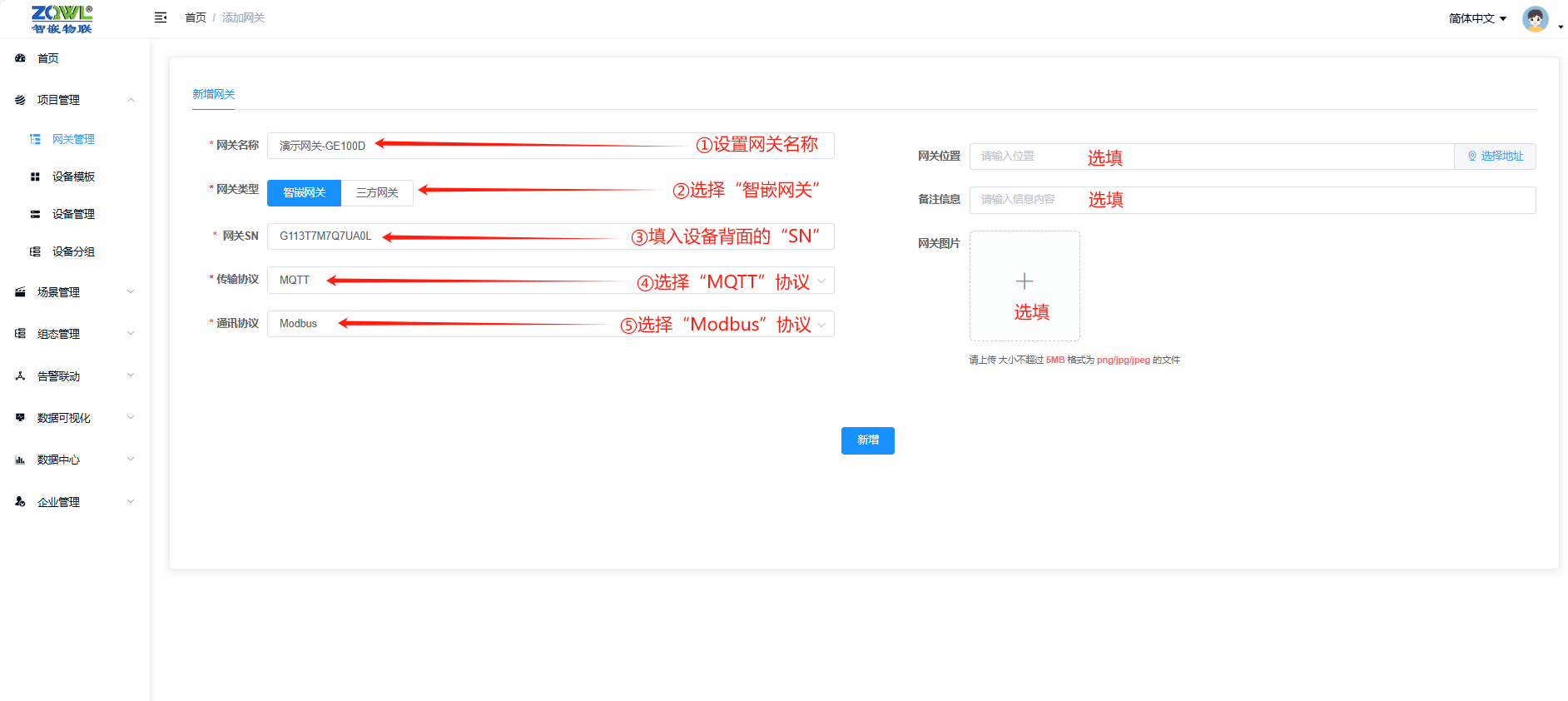Click the 首页 breadcrumb link
The width and height of the screenshot is (1568, 701).
coord(196,17)
